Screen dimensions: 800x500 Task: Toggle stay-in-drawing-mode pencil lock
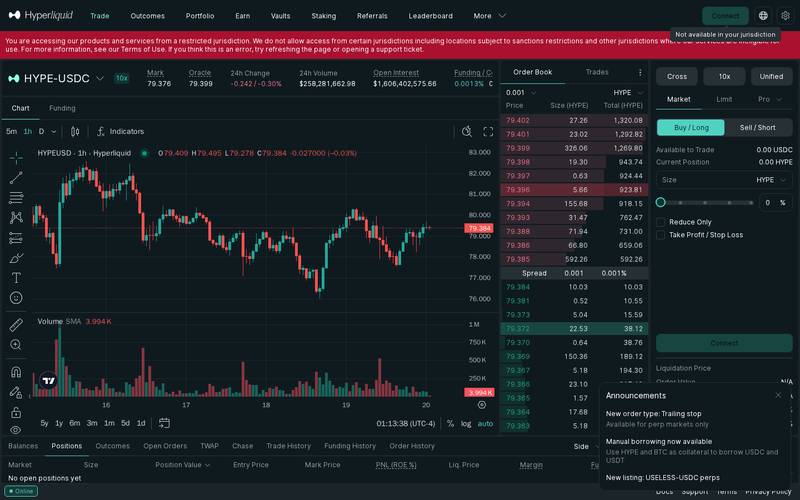click(x=16, y=392)
